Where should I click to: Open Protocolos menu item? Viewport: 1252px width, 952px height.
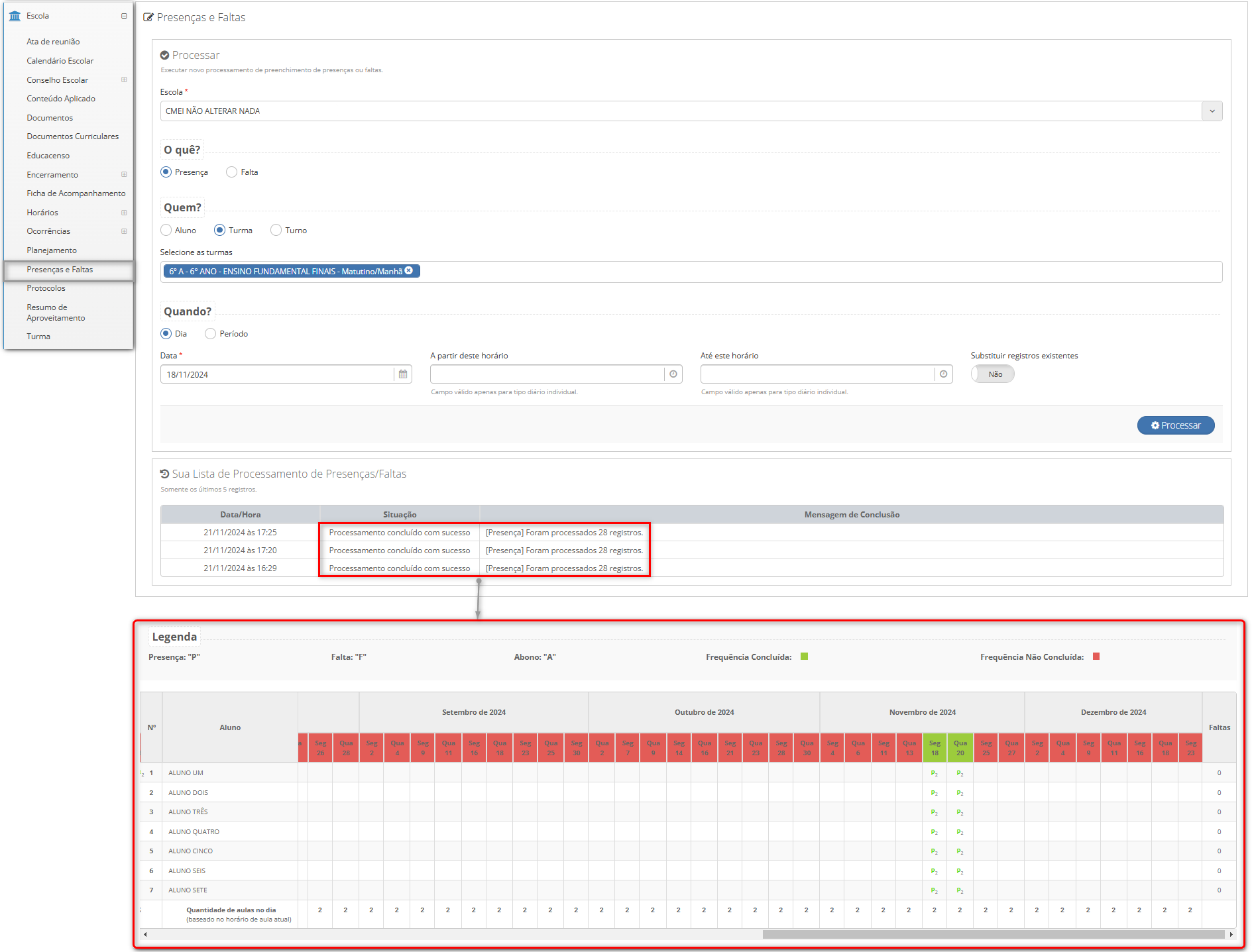click(46, 288)
